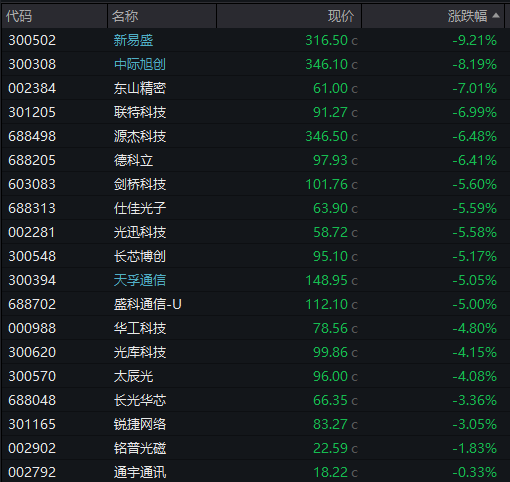Select stock code 002384
Image resolution: width=510 pixels, height=482 pixels.
pyautogui.click(x=32, y=88)
